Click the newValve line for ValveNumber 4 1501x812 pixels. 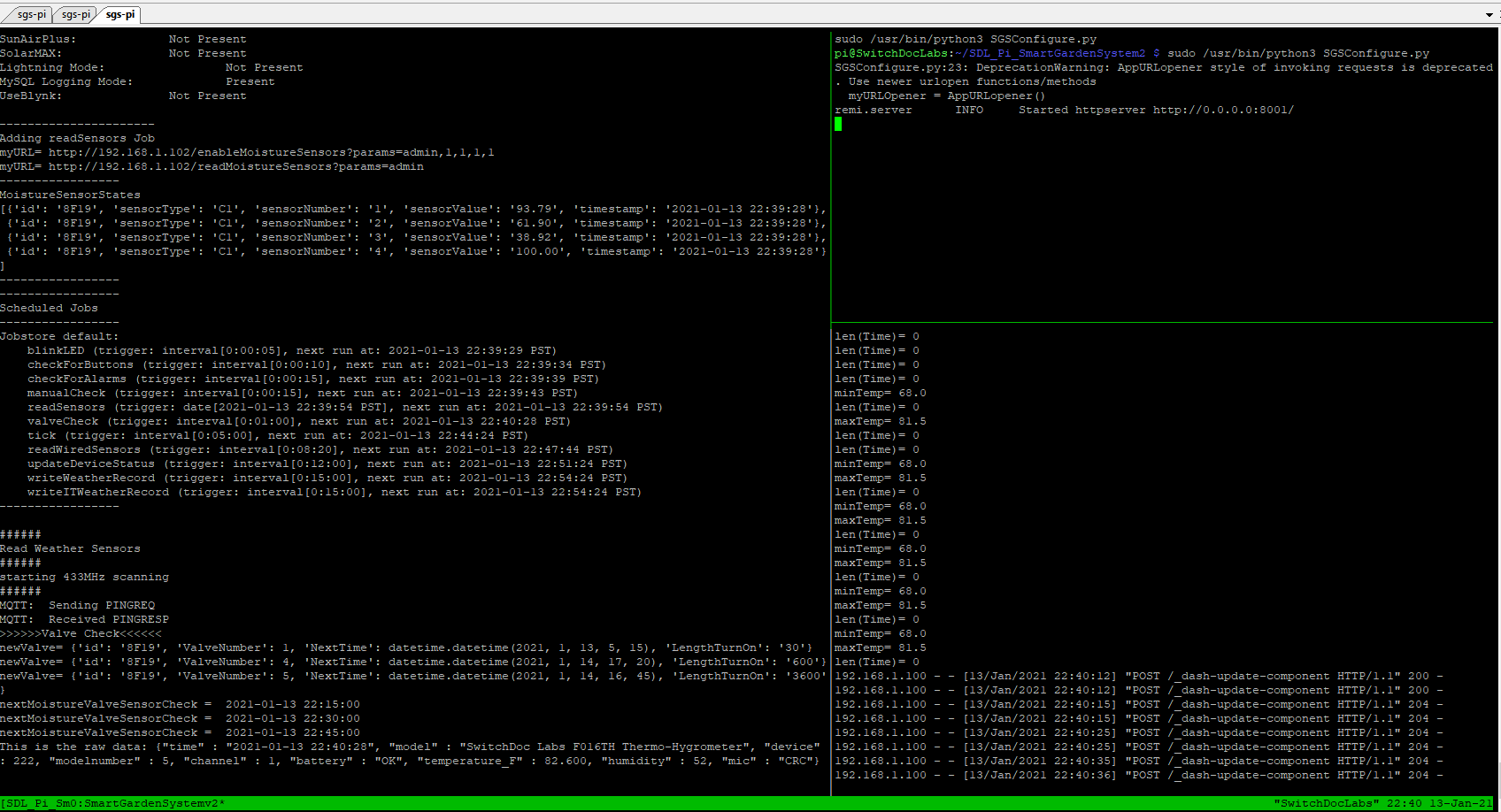point(413,662)
